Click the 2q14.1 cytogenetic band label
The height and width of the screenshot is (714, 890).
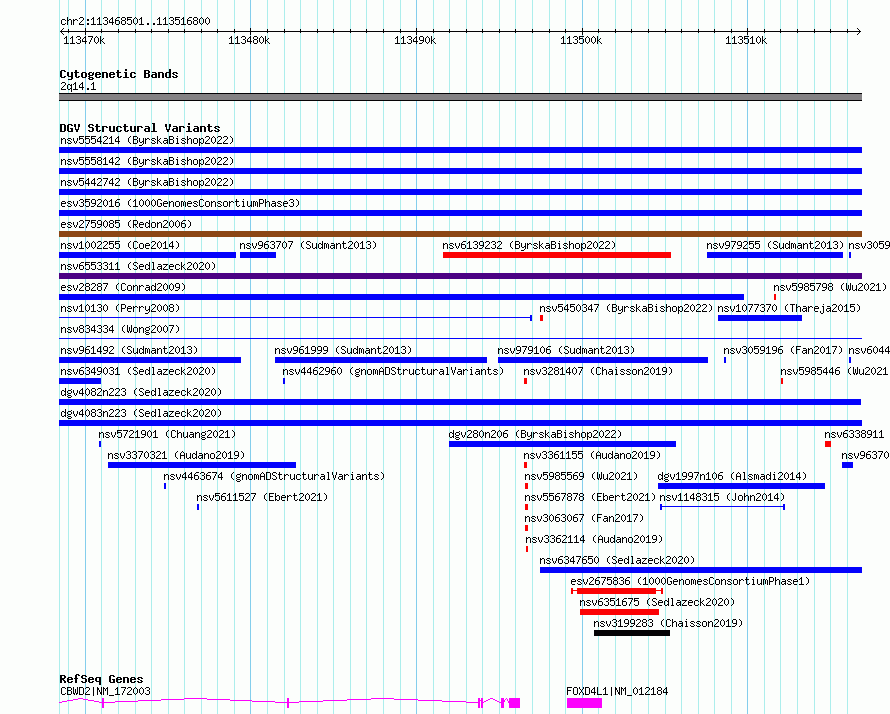pos(78,86)
